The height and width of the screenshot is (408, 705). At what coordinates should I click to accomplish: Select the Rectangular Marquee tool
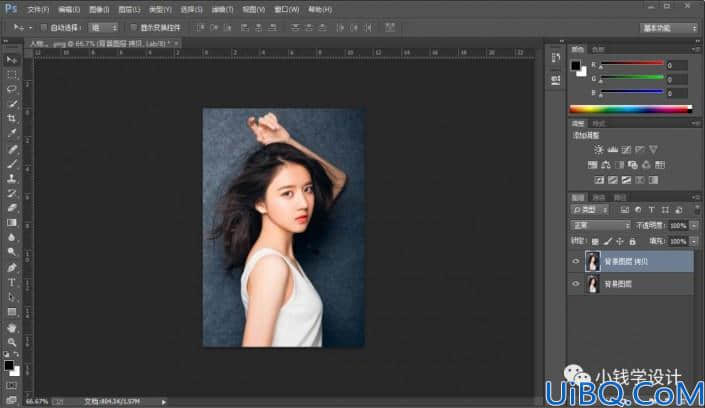[x=12, y=74]
